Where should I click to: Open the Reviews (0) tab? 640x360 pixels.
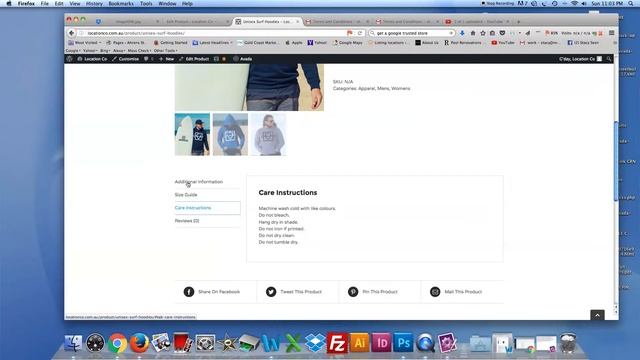click(x=187, y=221)
